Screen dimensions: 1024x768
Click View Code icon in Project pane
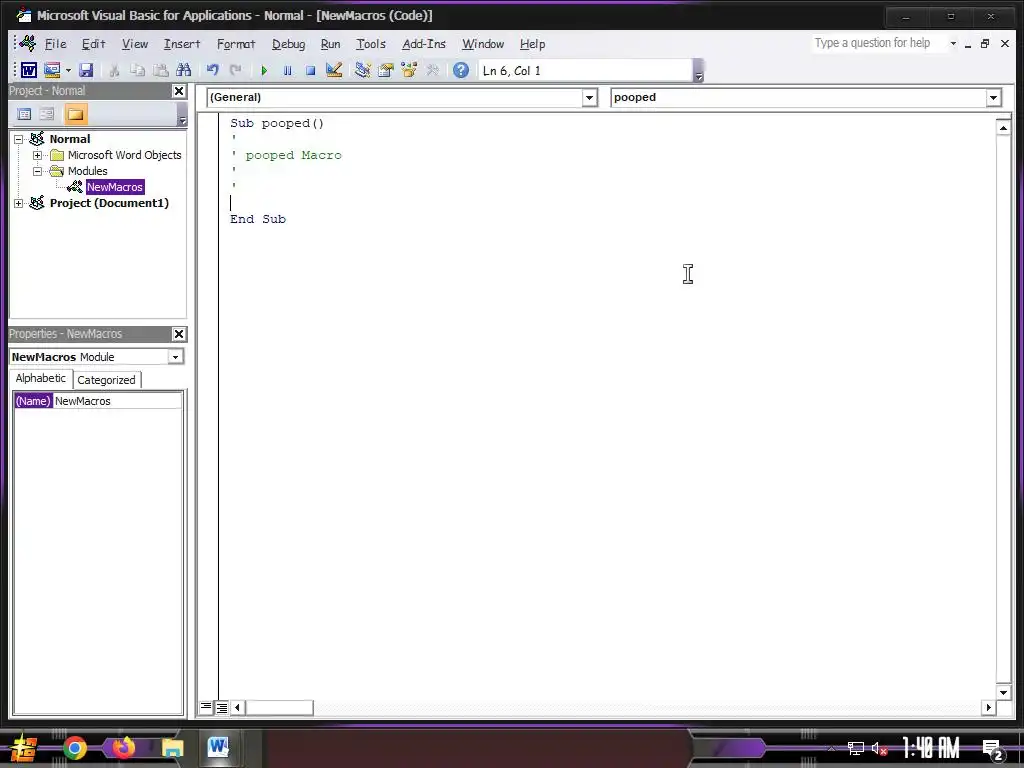click(x=24, y=114)
